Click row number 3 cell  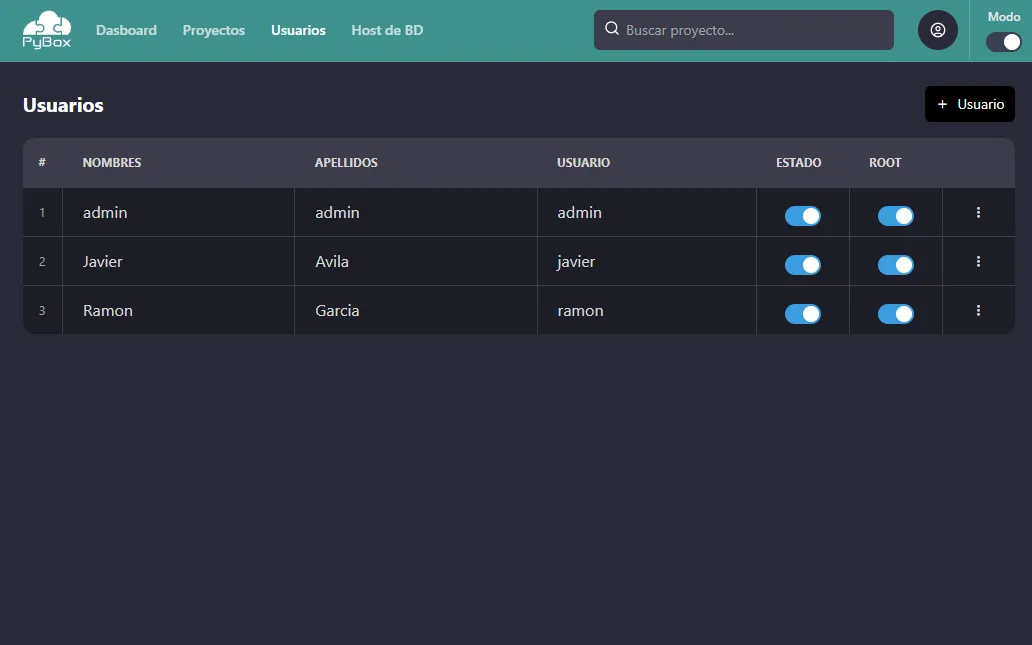[x=42, y=310]
